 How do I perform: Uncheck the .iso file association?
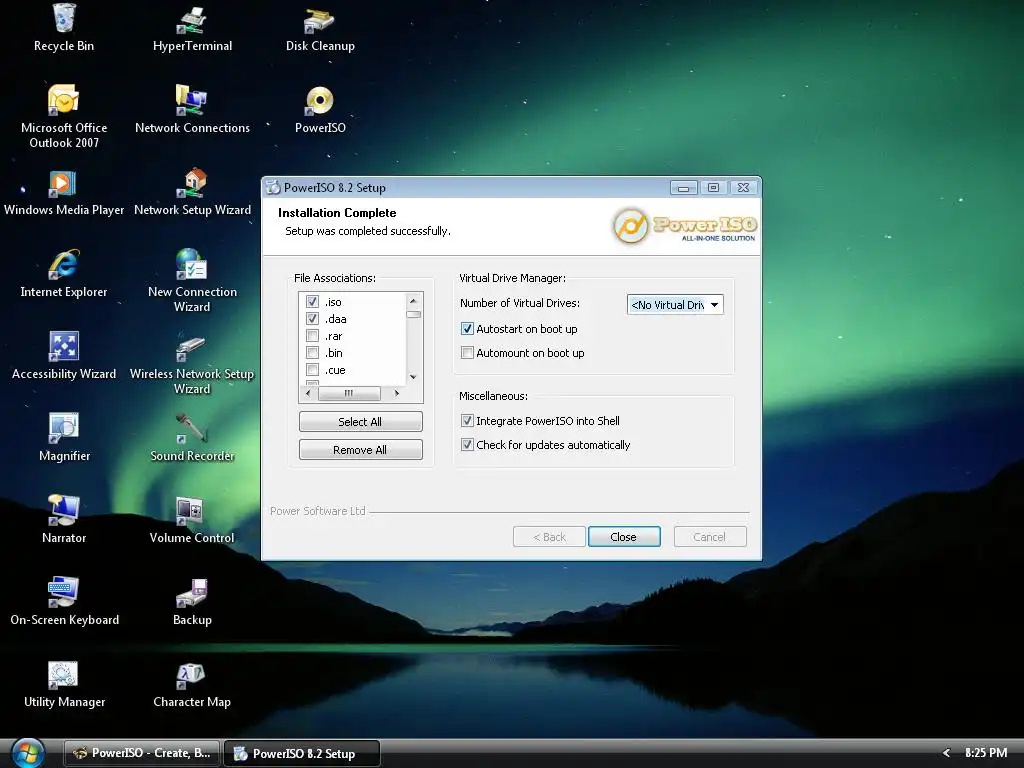[x=312, y=302]
